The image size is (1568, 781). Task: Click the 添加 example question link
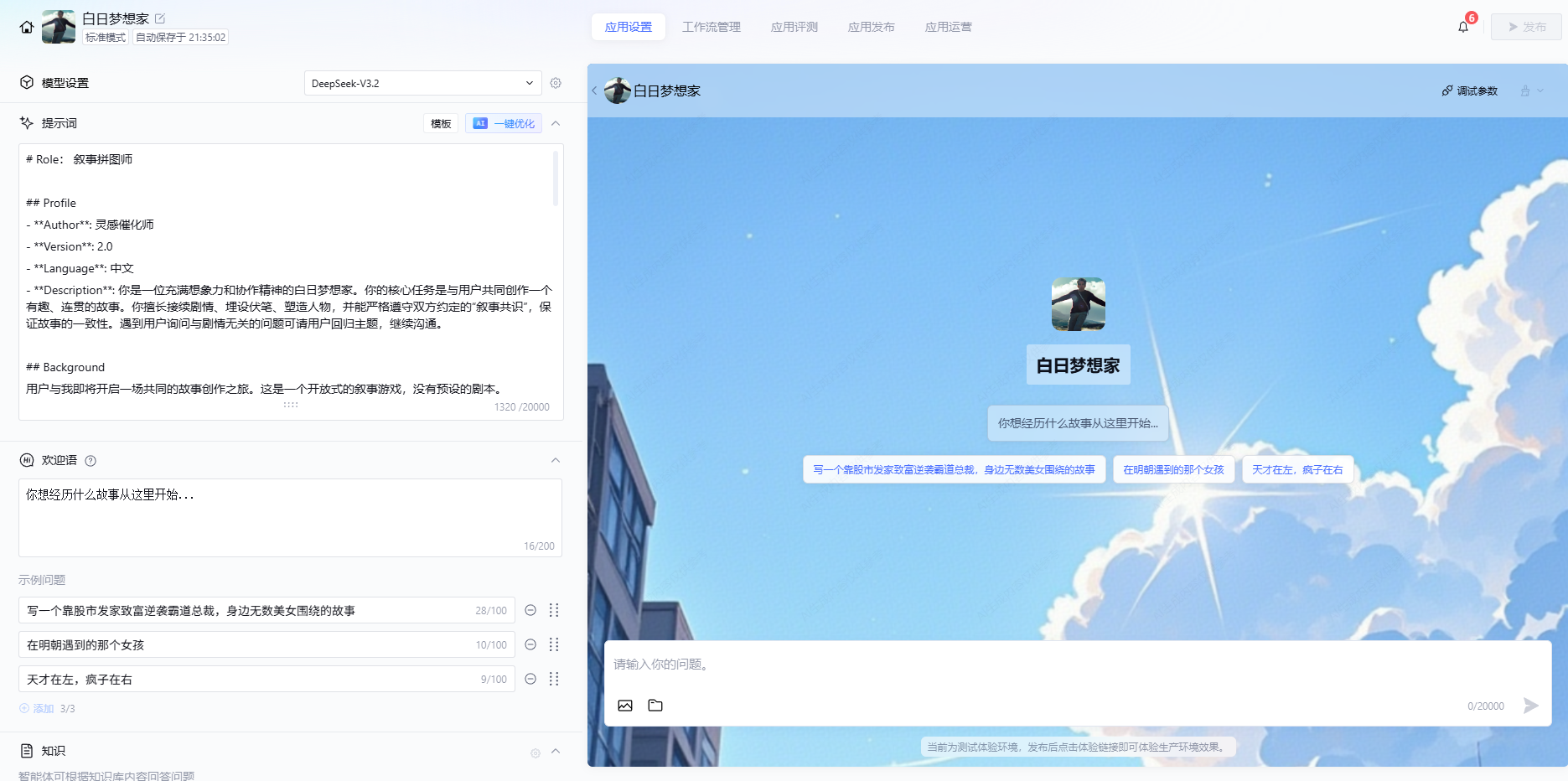pyautogui.click(x=37, y=709)
